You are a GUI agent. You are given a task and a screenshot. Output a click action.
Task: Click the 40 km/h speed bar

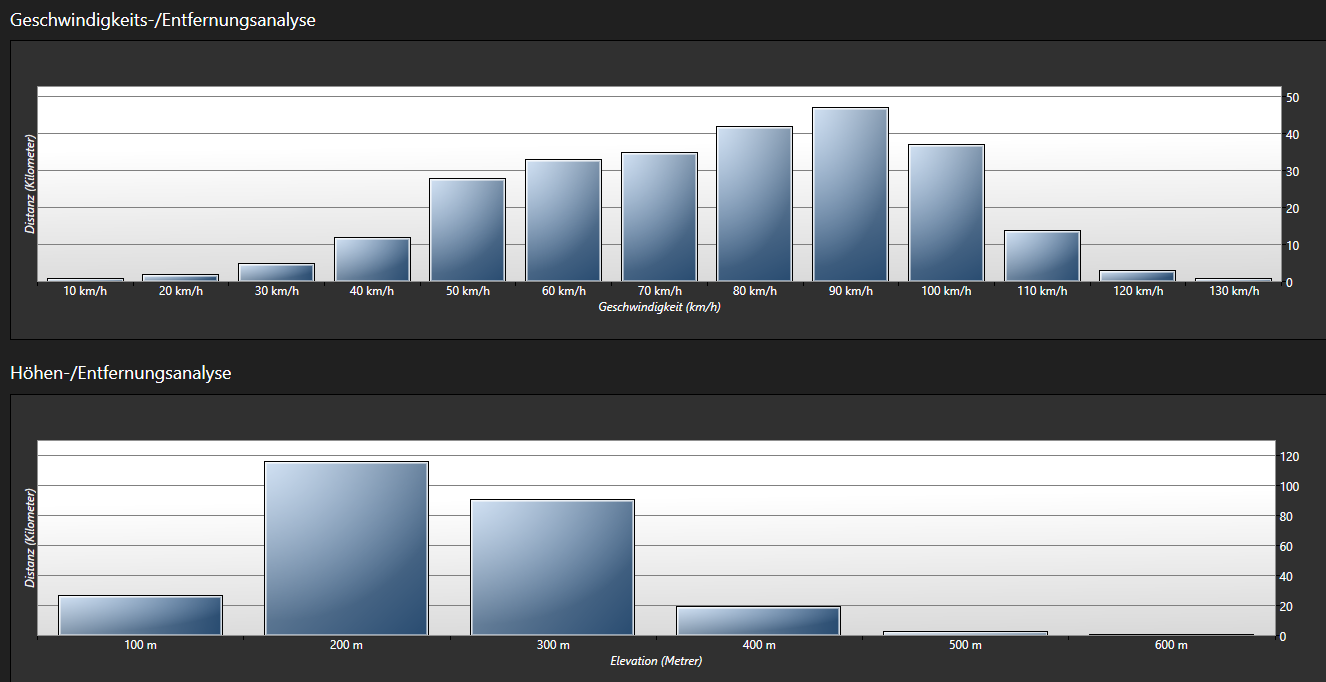click(372, 259)
